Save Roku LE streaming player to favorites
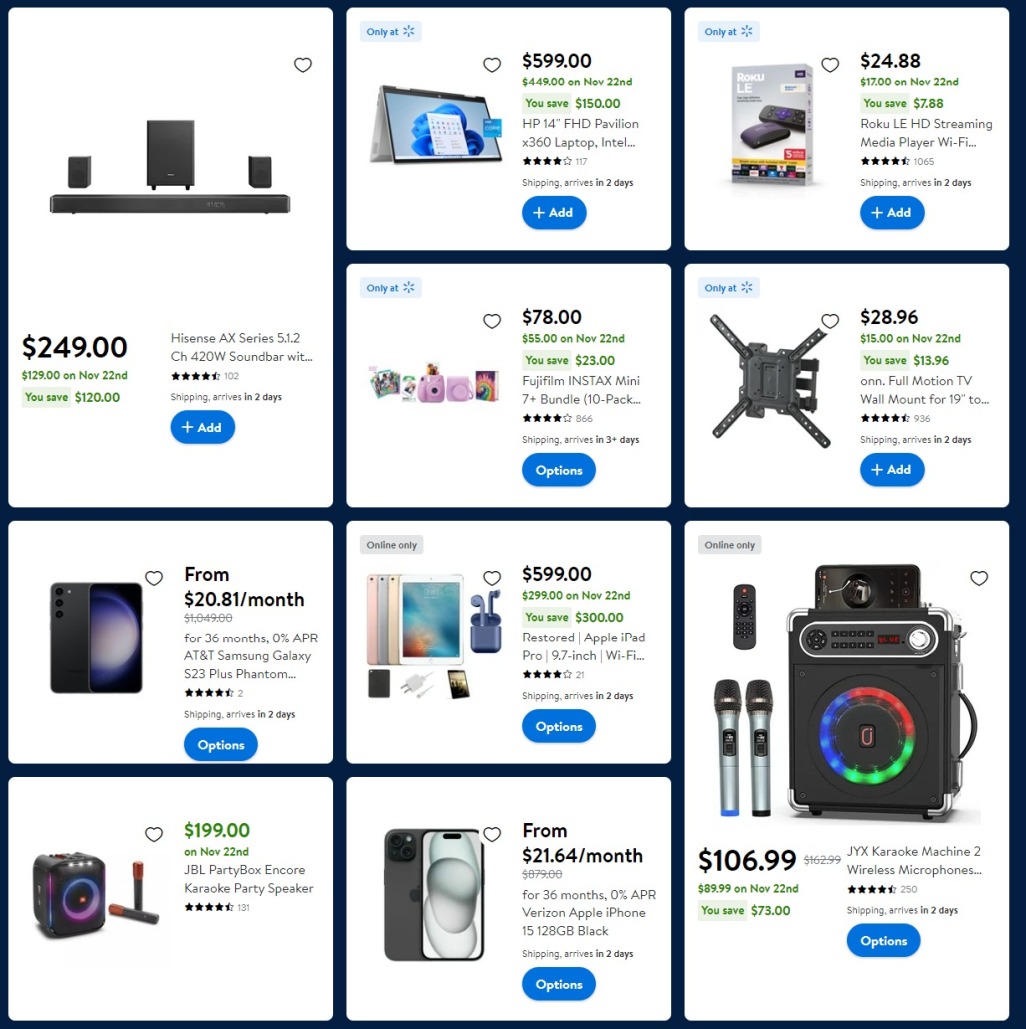 830,65
